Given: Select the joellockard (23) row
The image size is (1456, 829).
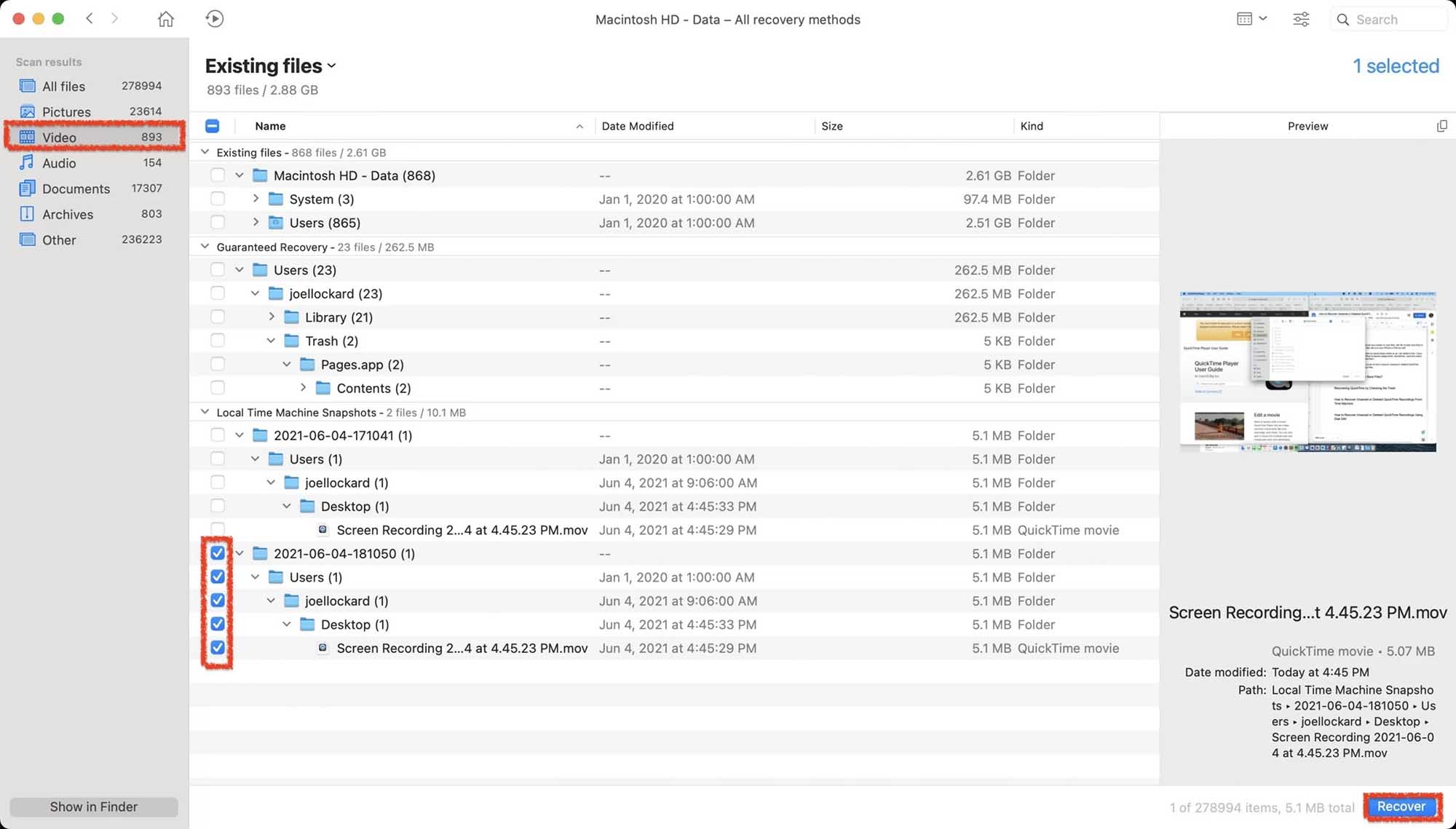Looking at the screenshot, I should click(674, 293).
